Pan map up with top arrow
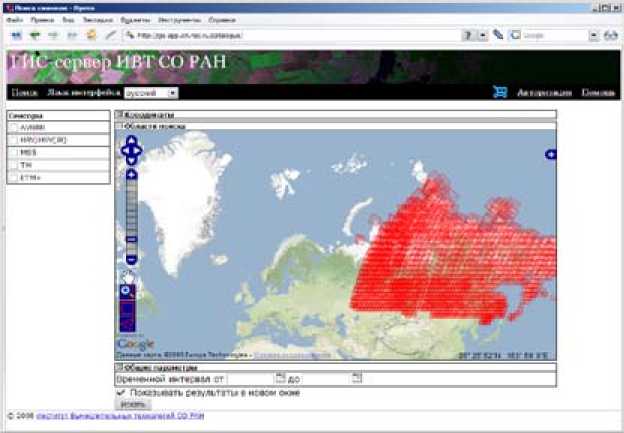The width and height of the screenshot is (624, 433). tap(132, 140)
